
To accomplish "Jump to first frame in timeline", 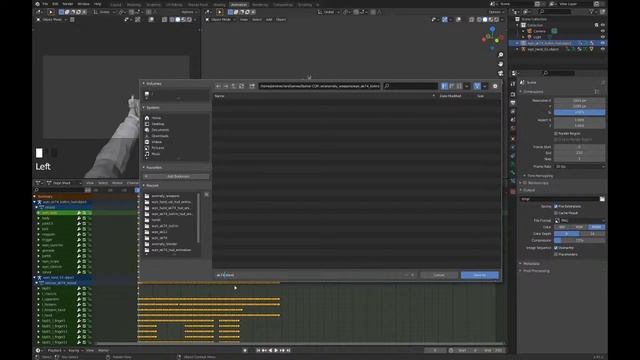I will (x=258, y=350).
